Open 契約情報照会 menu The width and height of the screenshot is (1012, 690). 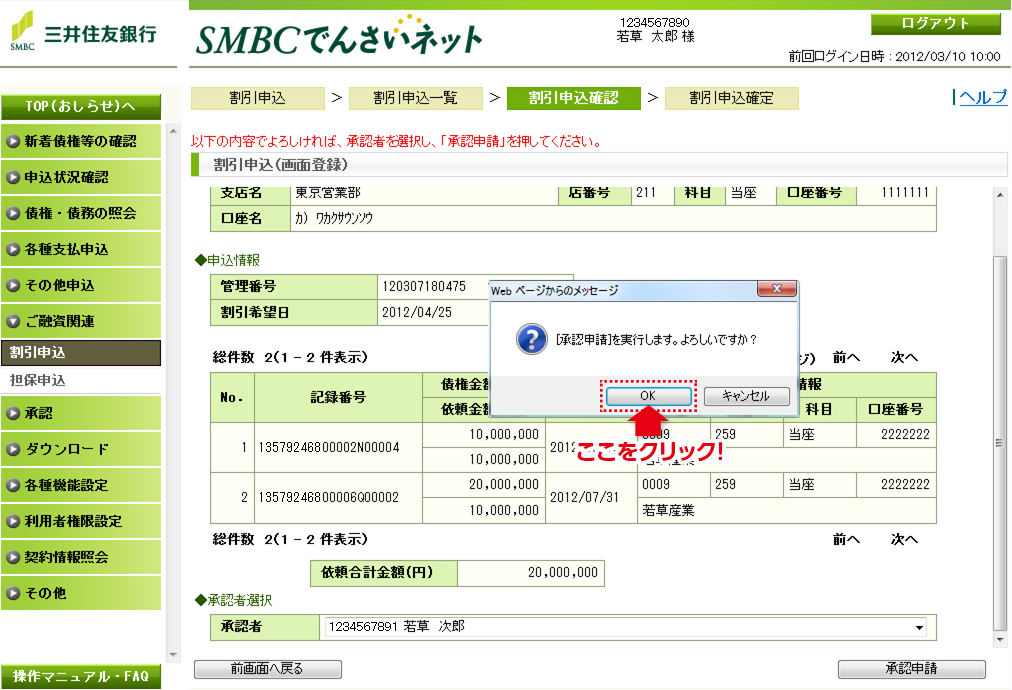[x=81, y=557]
